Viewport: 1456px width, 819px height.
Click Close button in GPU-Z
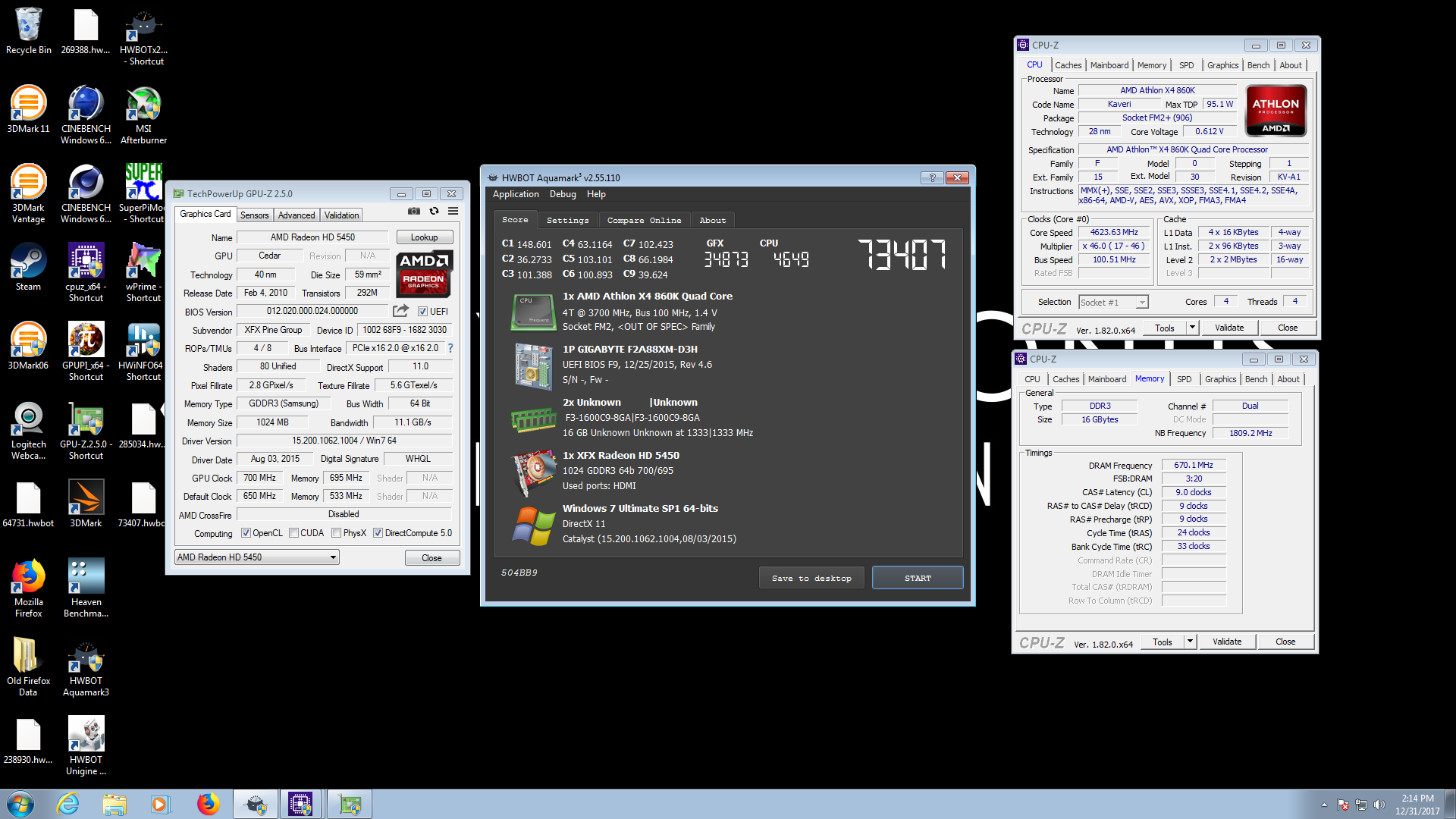pos(431,558)
